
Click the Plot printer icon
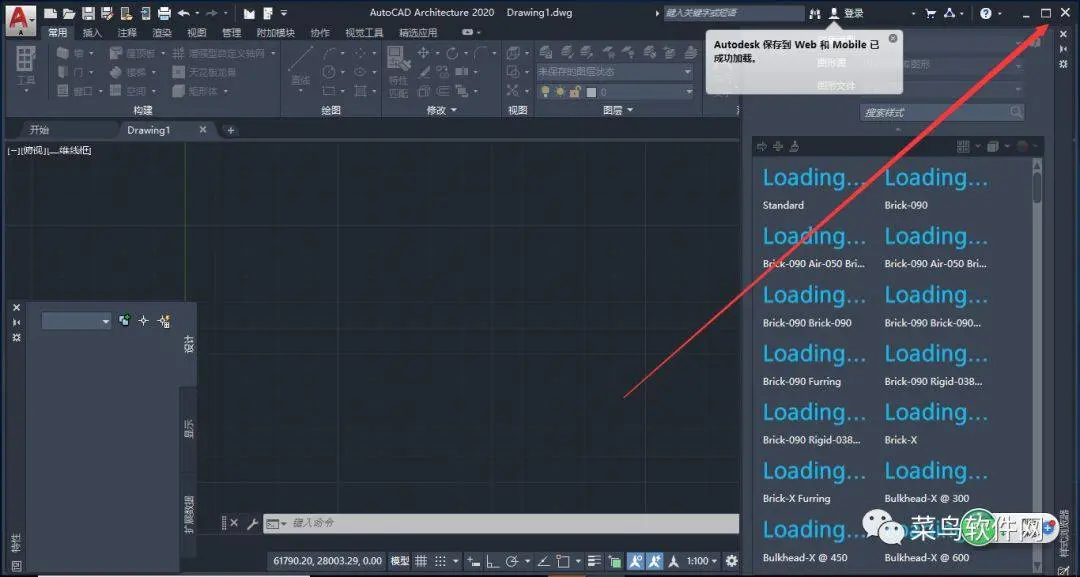click(164, 13)
